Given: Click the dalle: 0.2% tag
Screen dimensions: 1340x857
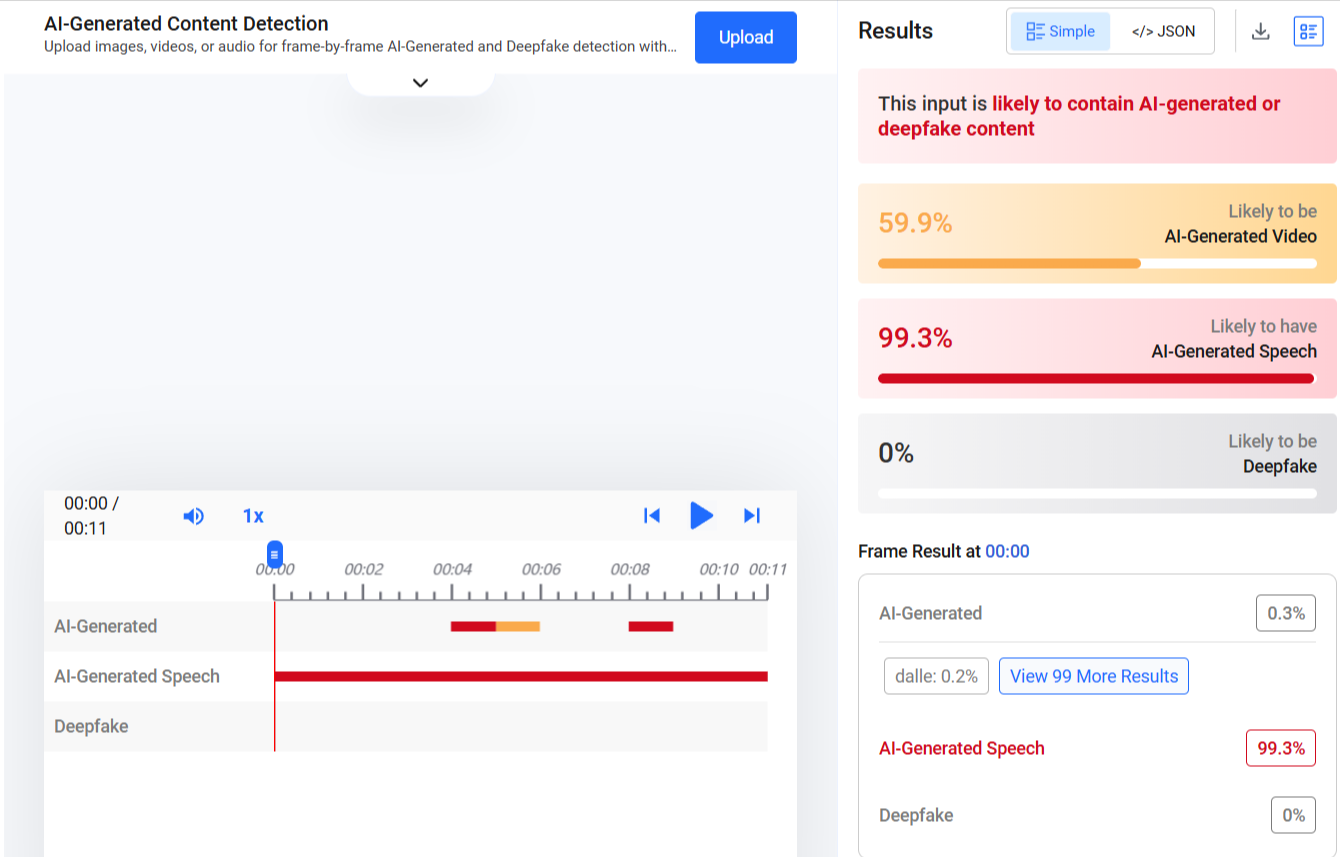Looking at the screenshot, I should point(937,676).
